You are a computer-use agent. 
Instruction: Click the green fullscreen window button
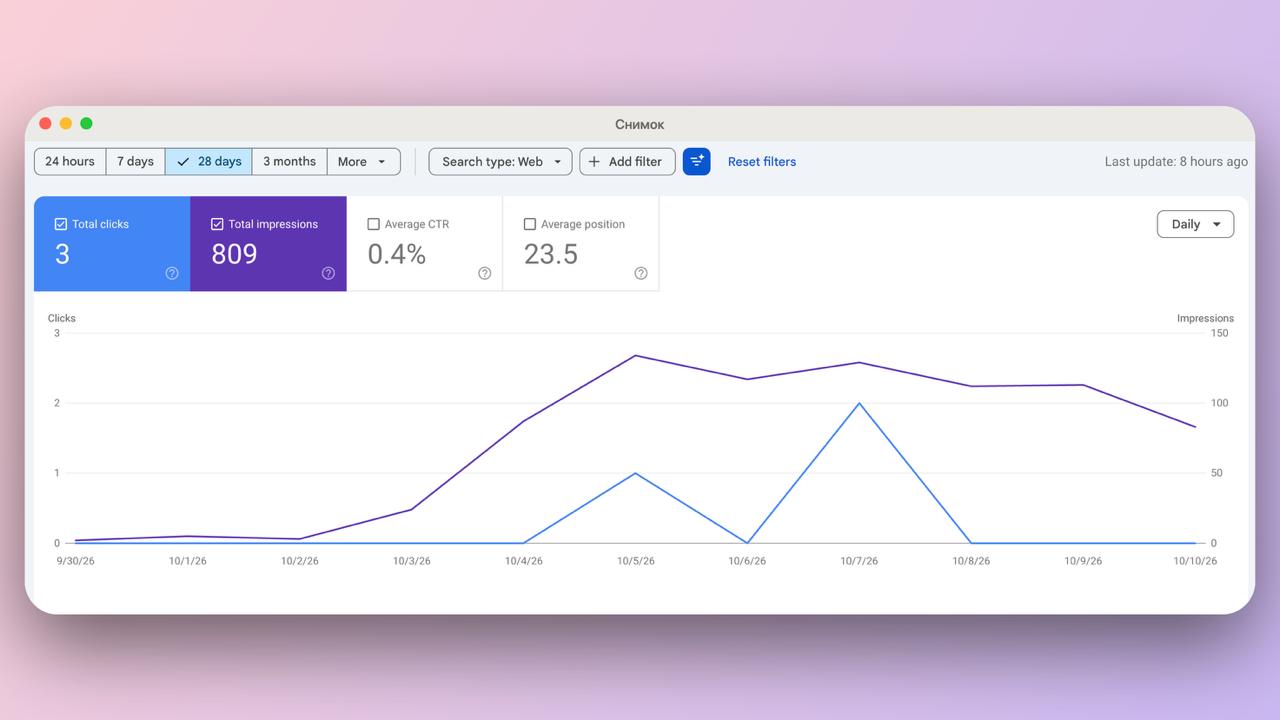pyautogui.click(x=86, y=123)
